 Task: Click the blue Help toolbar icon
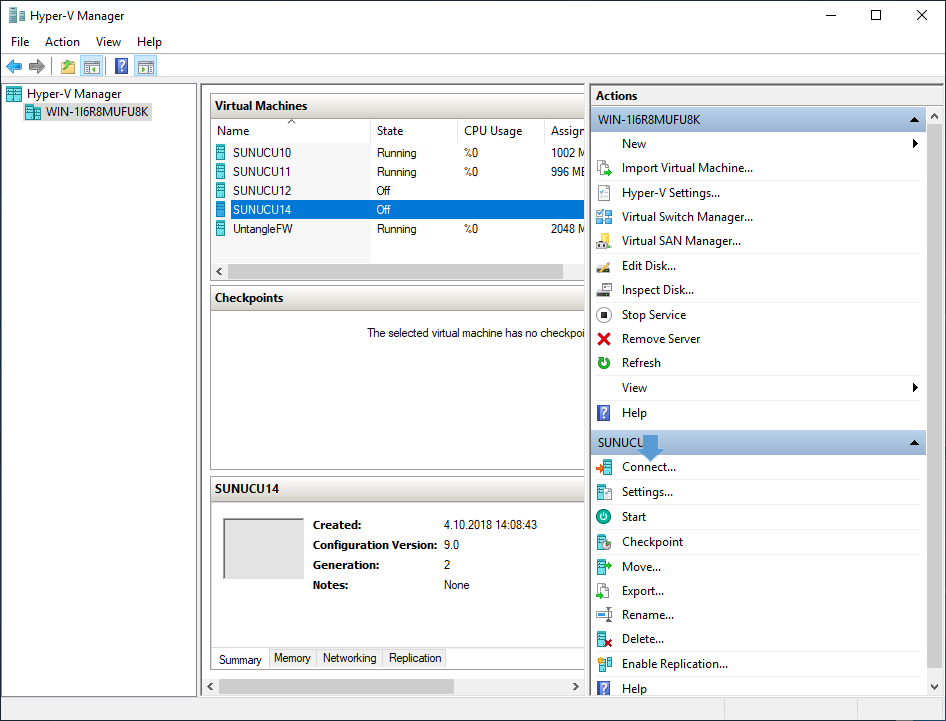click(121, 66)
